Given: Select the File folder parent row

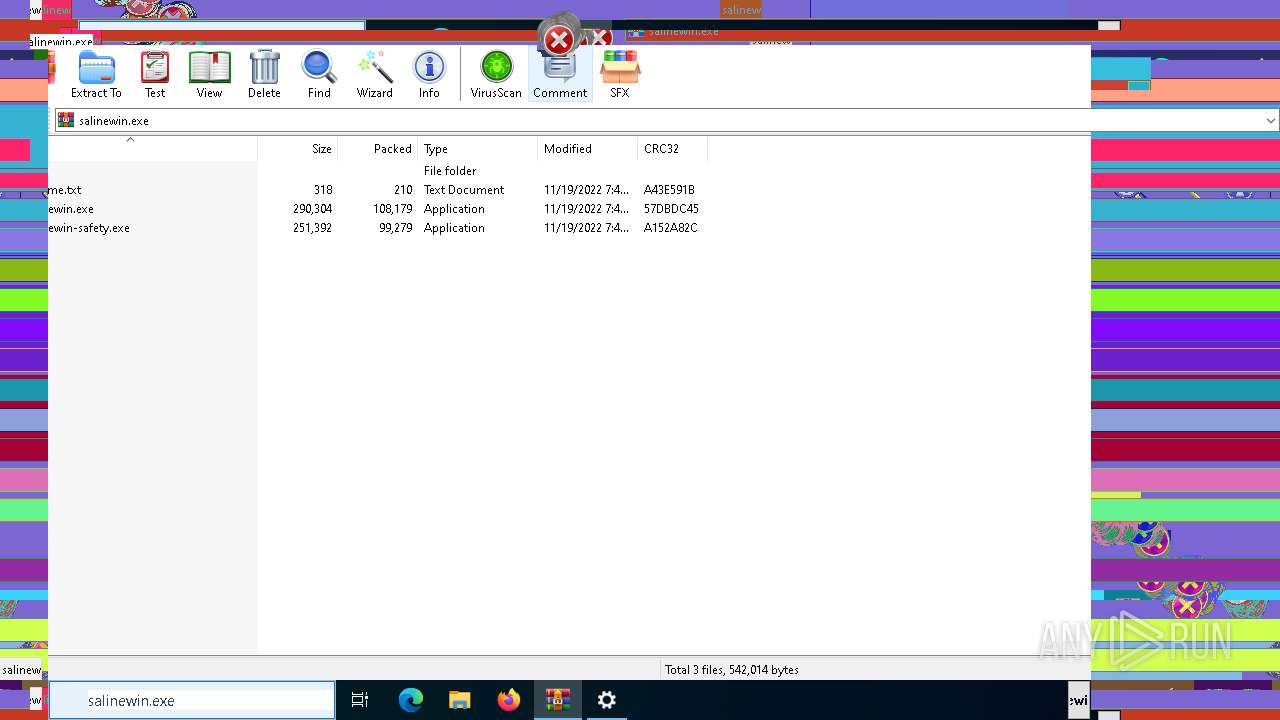Looking at the screenshot, I should click(378, 171).
